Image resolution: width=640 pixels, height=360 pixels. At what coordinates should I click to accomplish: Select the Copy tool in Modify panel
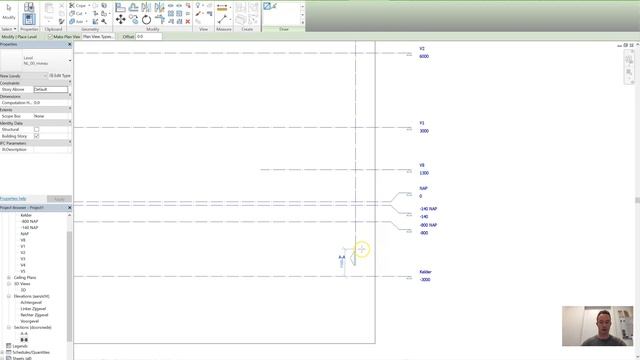tap(133, 19)
